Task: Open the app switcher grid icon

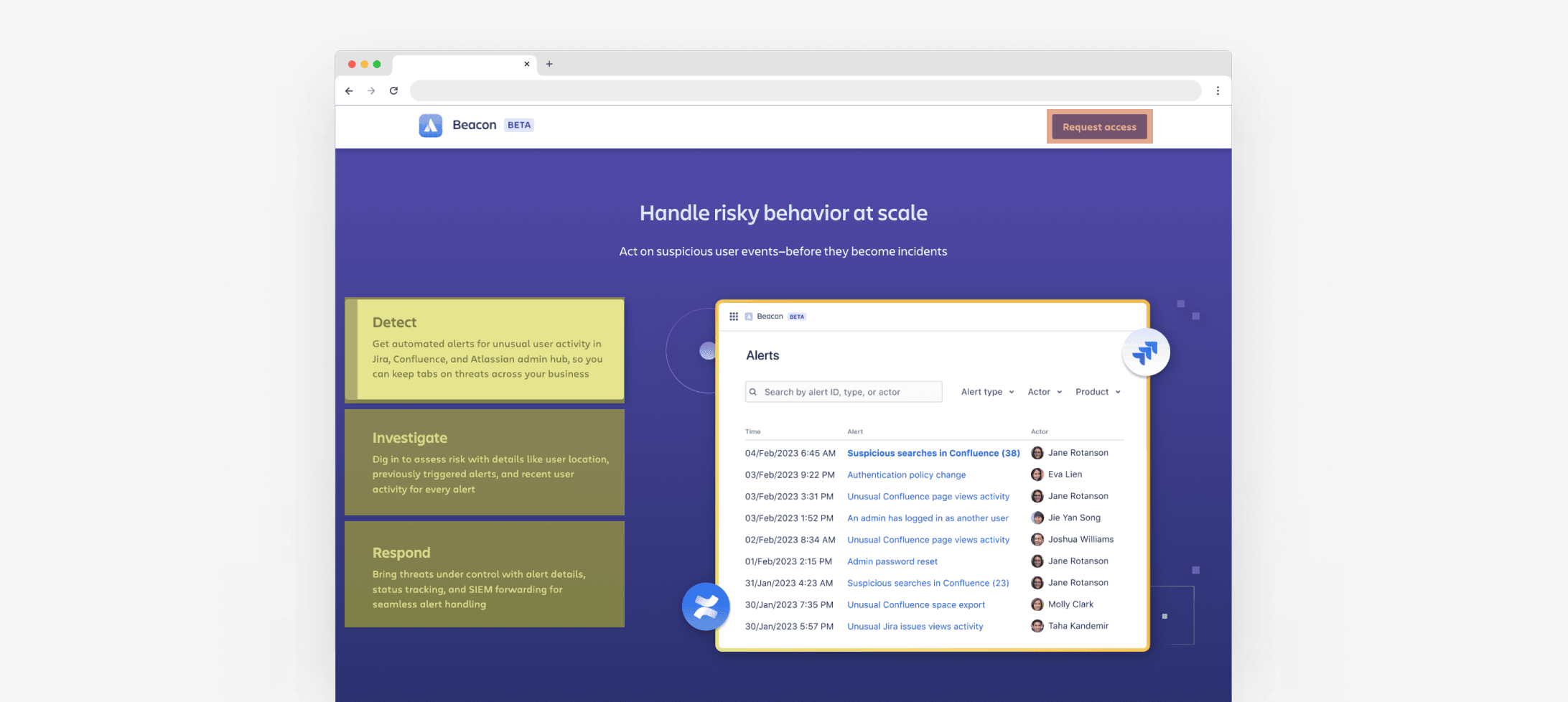Action: pyautogui.click(x=734, y=317)
